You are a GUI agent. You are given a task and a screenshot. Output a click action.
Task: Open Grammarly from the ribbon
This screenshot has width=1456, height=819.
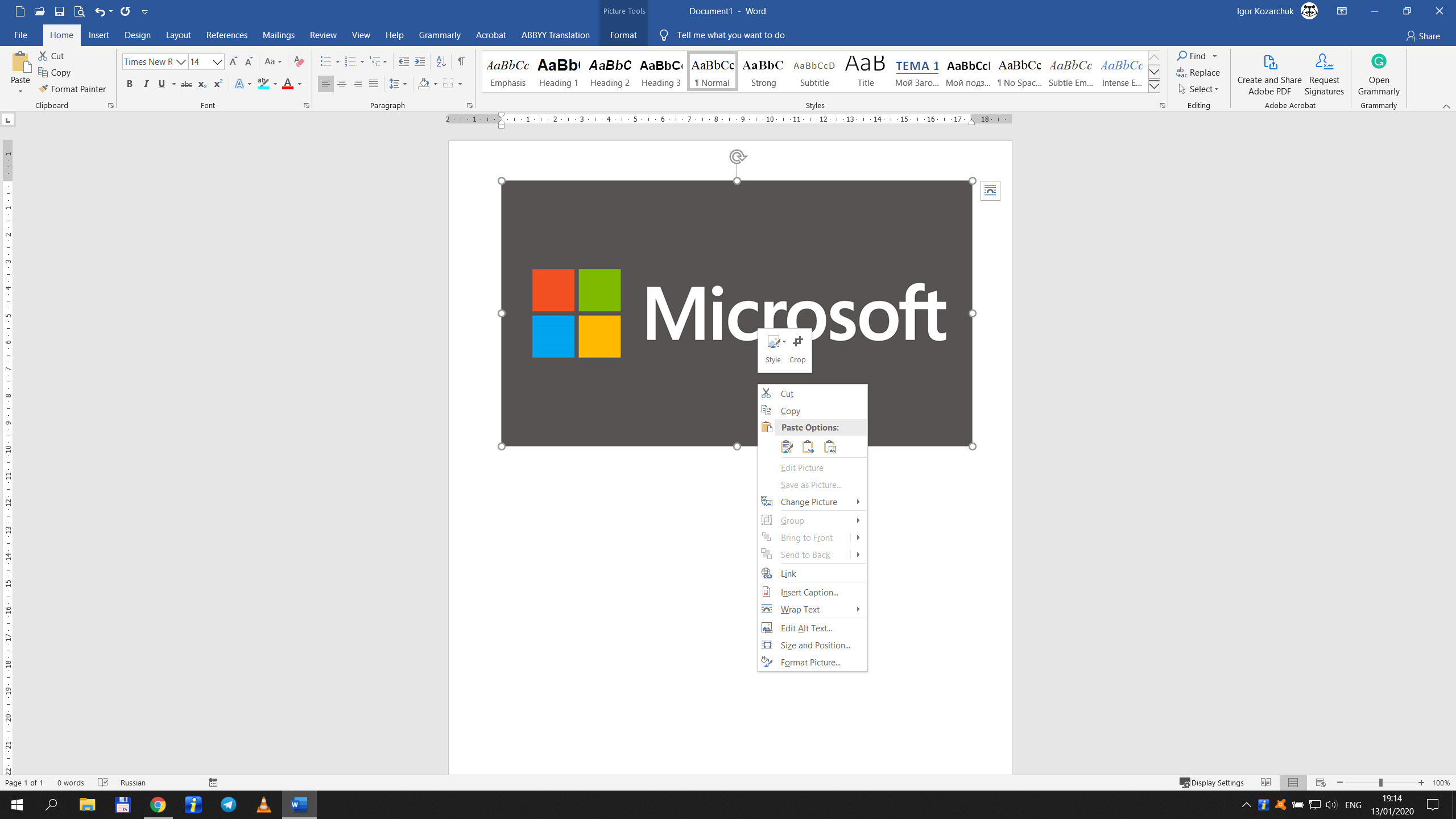tap(1378, 74)
